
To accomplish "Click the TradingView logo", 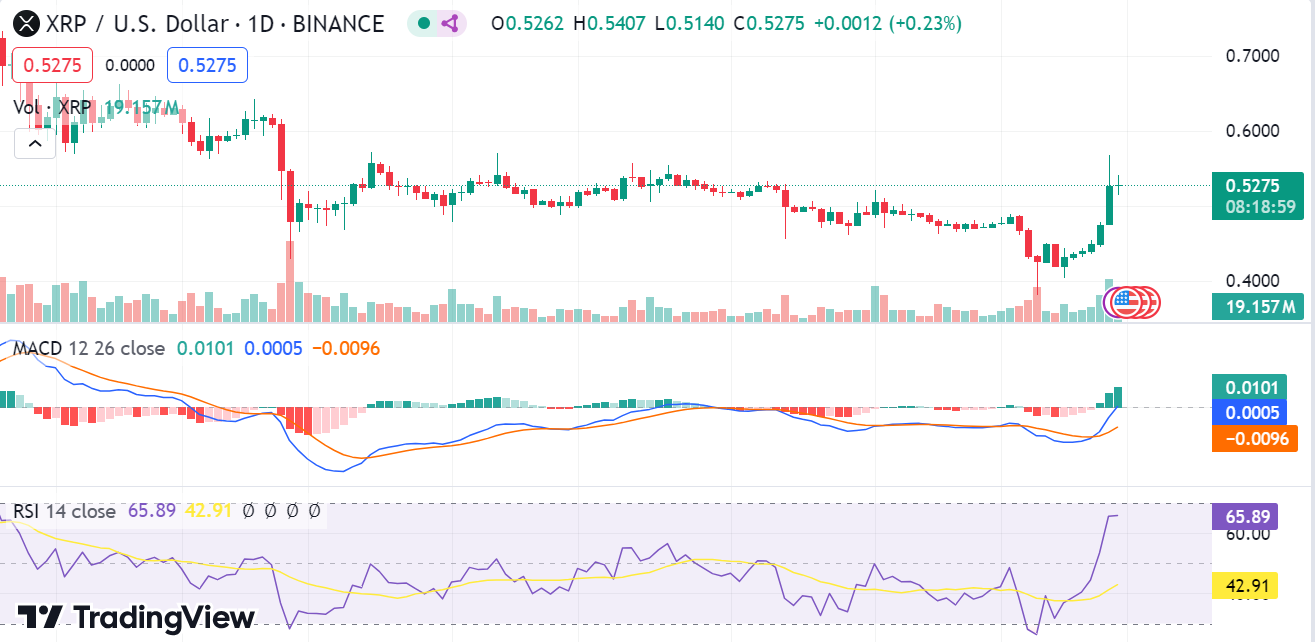I will pyautogui.click(x=136, y=617).
